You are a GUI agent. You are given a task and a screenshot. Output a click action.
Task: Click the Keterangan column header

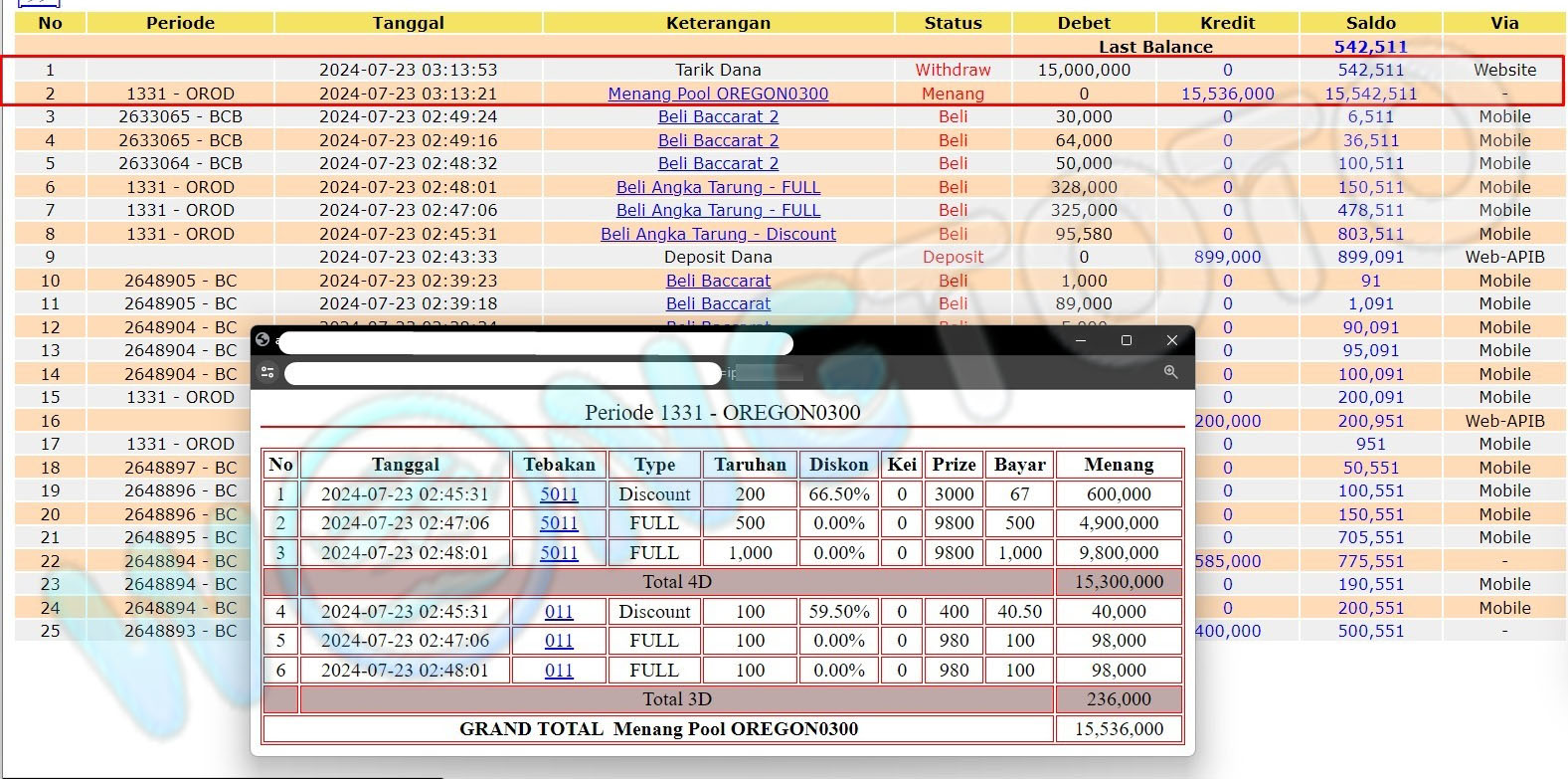coord(718,23)
